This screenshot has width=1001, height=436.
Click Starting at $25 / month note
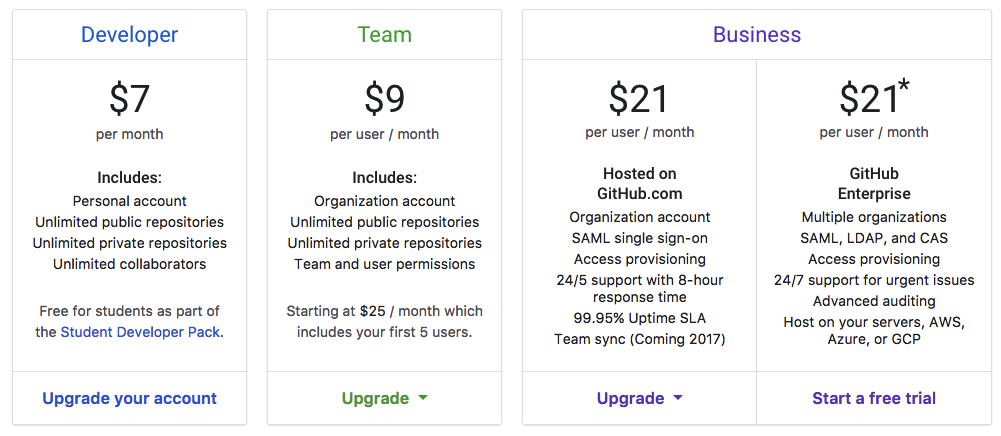[x=384, y=321]
